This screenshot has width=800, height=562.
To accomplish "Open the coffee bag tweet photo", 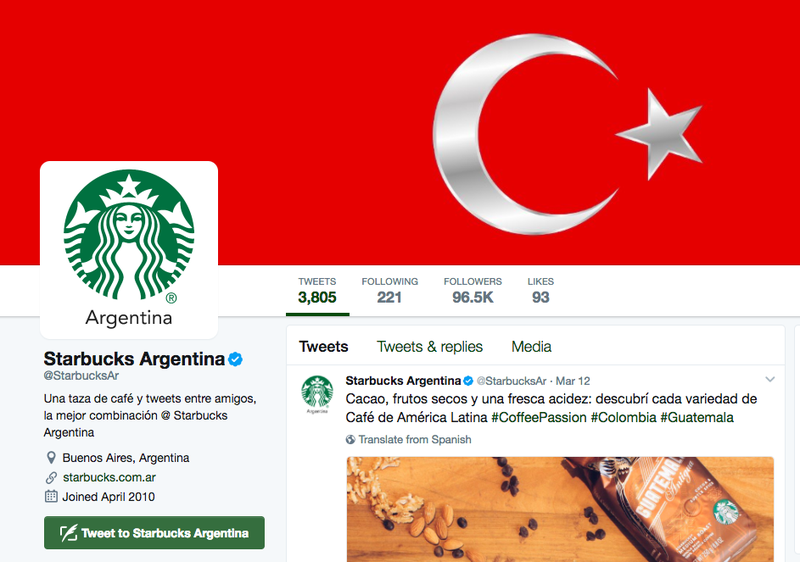I will pyautogui.click(x=560, y=509).
